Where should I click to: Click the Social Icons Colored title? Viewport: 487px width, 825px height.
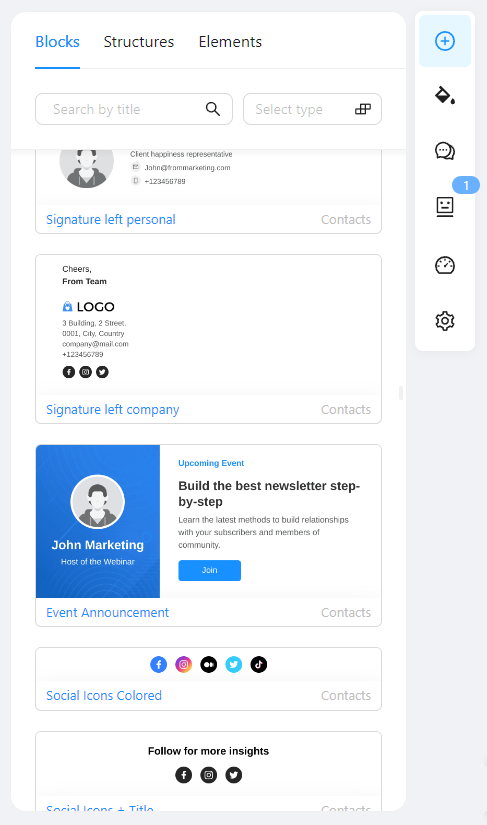[104, 695]
